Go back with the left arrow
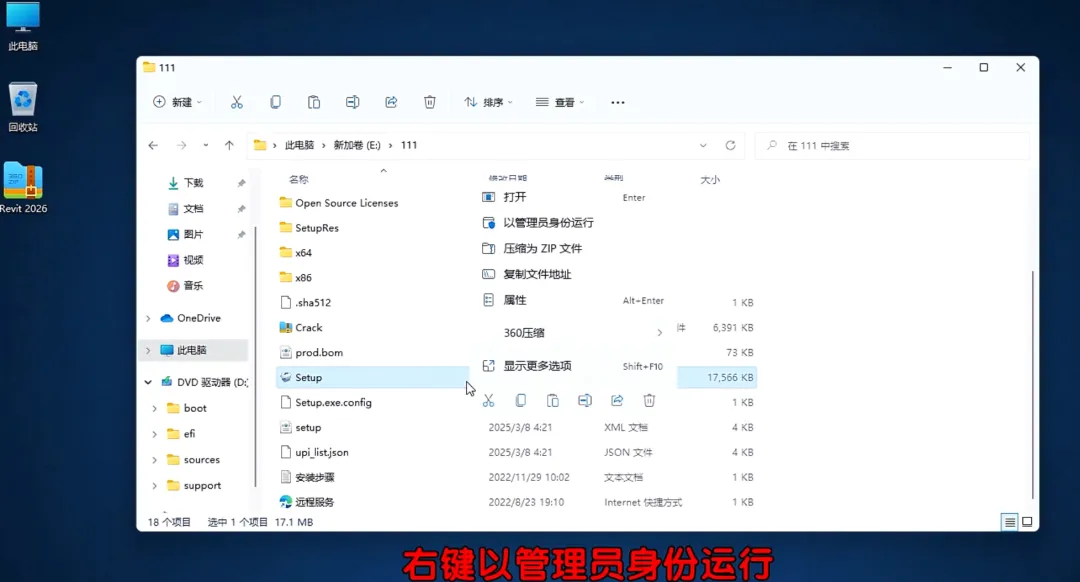The height and width of the screenshot is (582, 1080). pyautogui.click(x=153, y=145)
